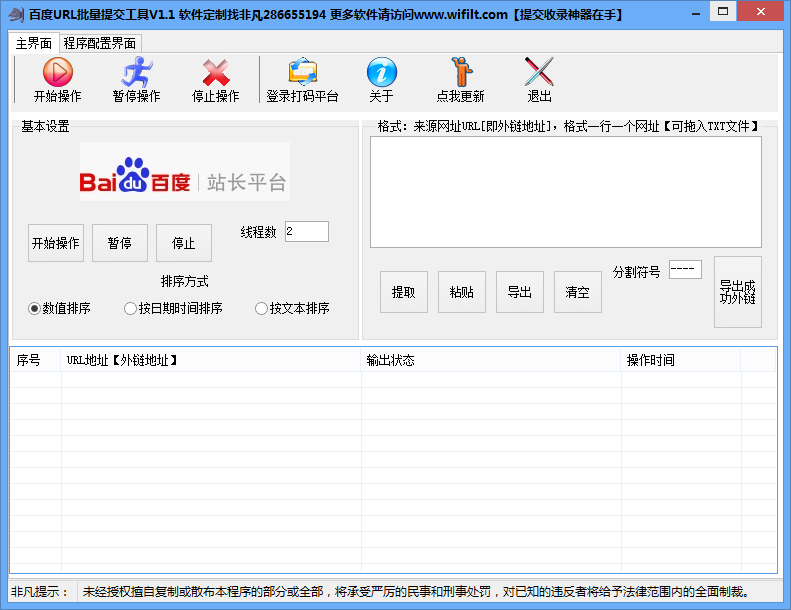Switch to the 程序配置界面 tab
The image size is (791, 610).
click(x=100, y=43)
